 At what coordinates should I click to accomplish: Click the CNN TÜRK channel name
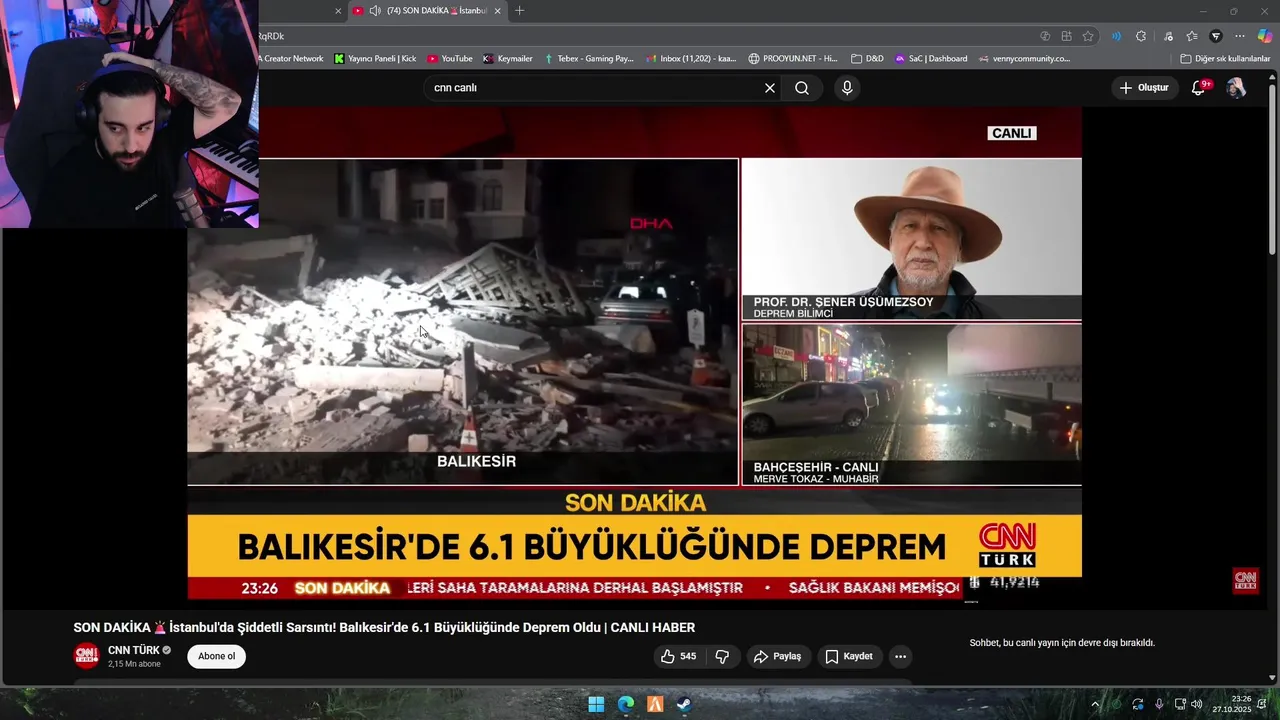click(x=134, y=650)
